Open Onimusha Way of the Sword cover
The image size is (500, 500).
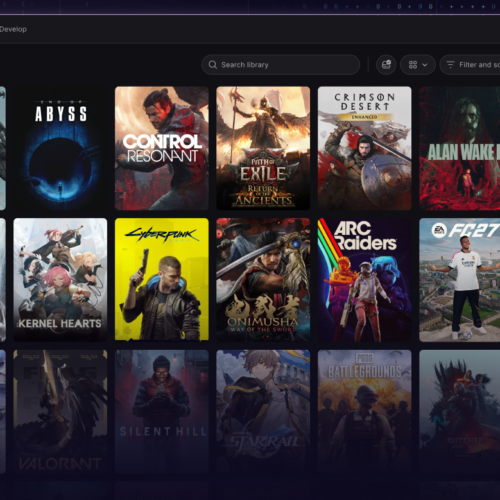[x=263, y=280]
